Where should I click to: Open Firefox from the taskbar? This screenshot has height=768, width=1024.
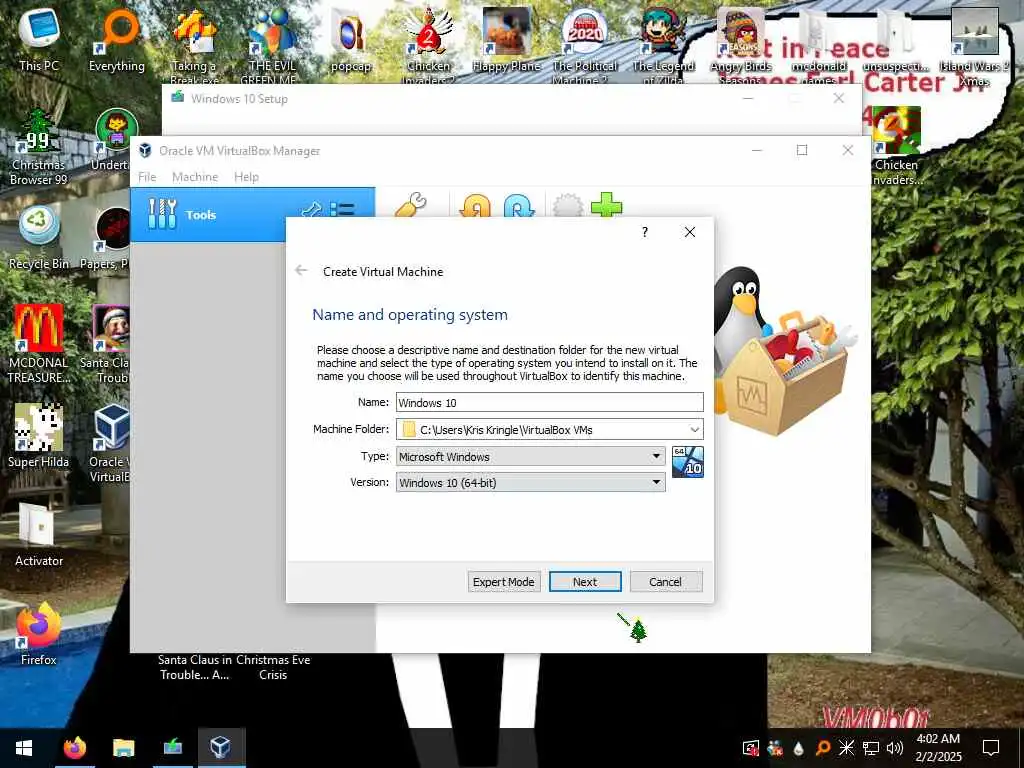point(75,747)
